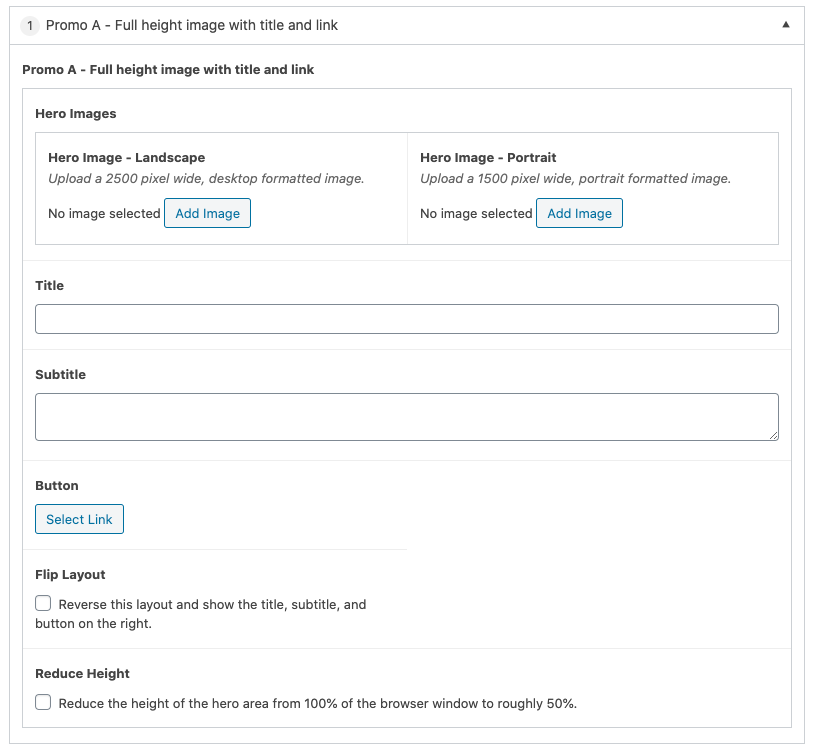Add image for Hero Image - Landscape
814x756 pixels.
coord(207,213)
